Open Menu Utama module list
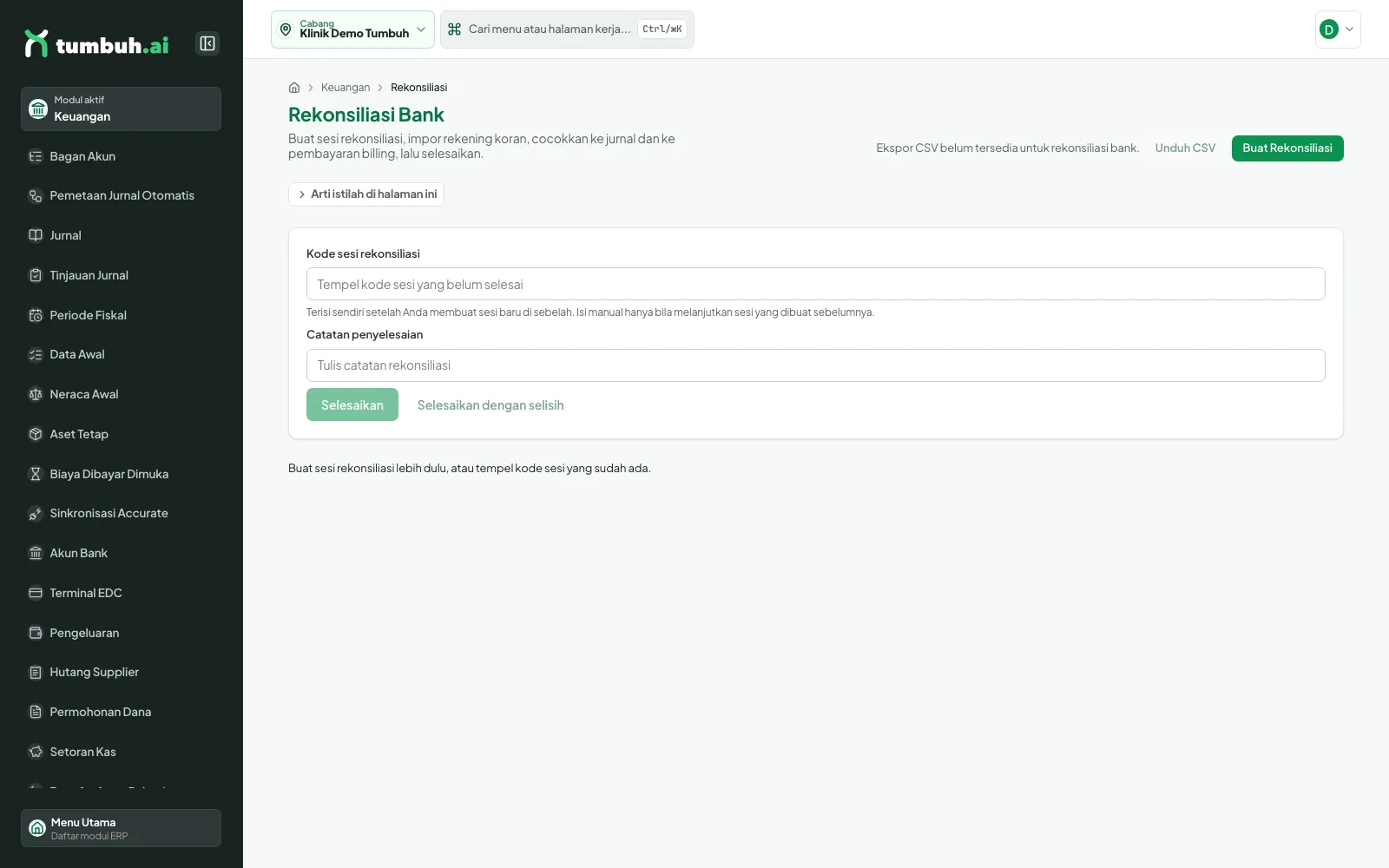Viewport: 1389px width, 868px height. (x=121, y=828)
